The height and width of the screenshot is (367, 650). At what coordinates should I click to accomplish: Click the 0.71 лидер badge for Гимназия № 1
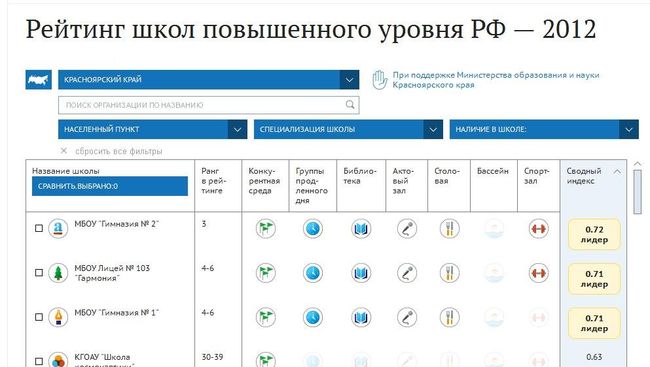(594, 323)
